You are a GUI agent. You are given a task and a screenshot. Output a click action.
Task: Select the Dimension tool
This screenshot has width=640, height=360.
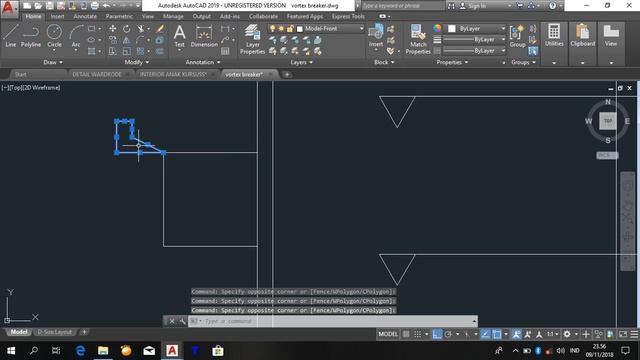click(204, 36)
